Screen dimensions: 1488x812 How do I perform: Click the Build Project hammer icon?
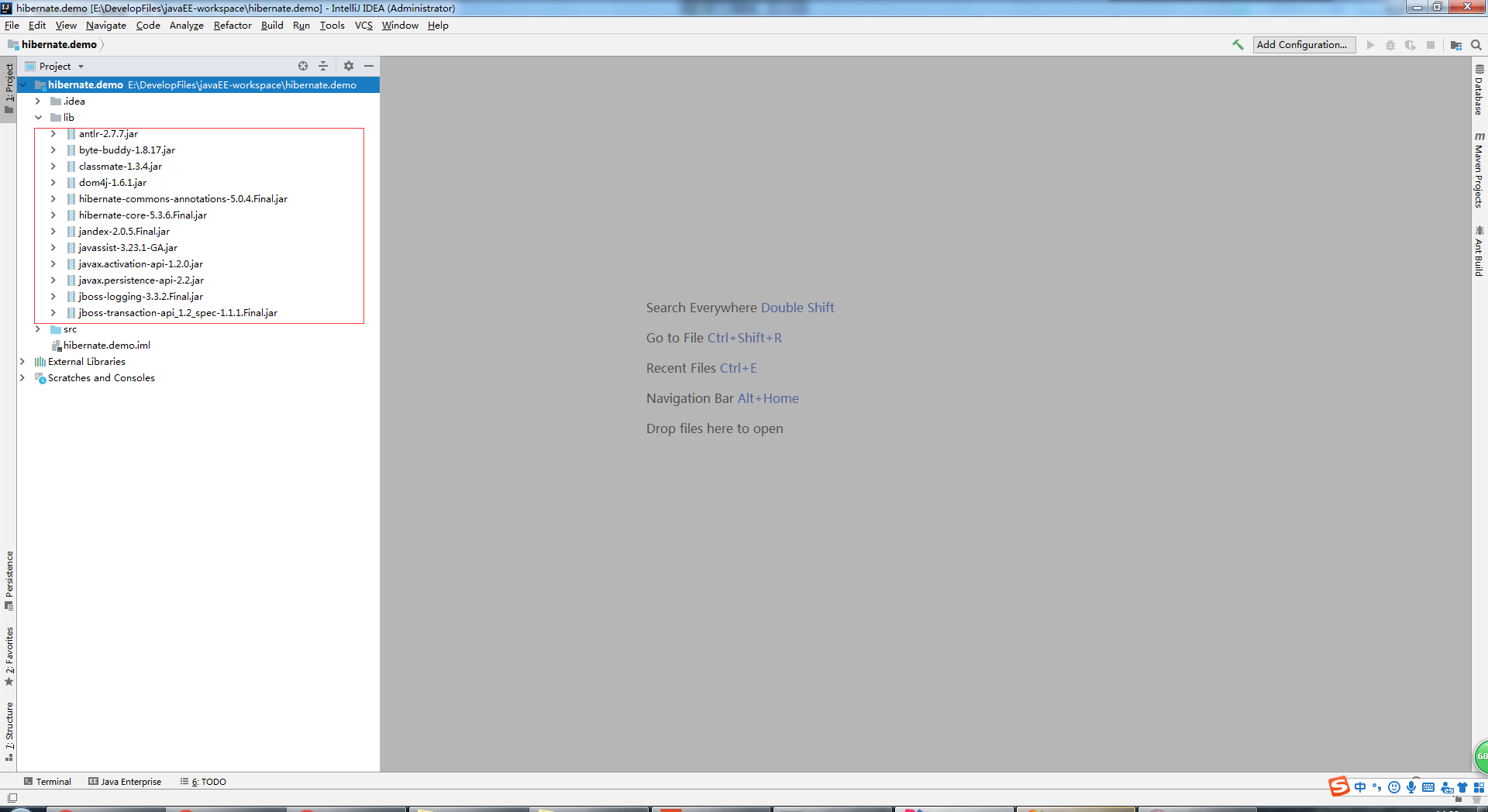pos(1238,45)
